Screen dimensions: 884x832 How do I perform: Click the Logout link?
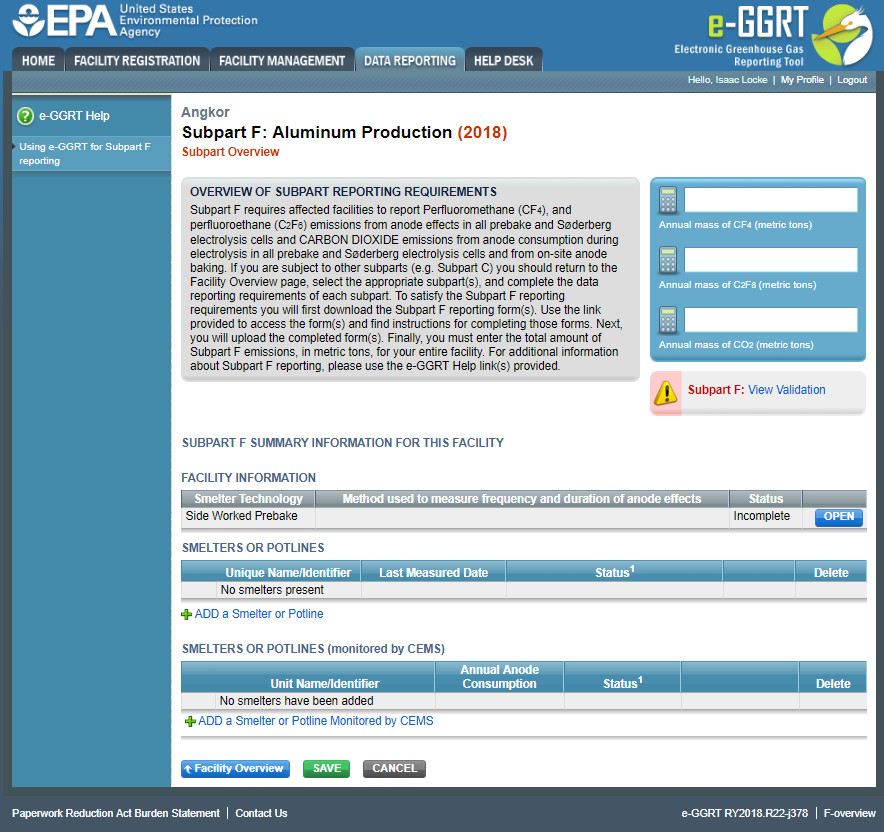click(852, 80)
